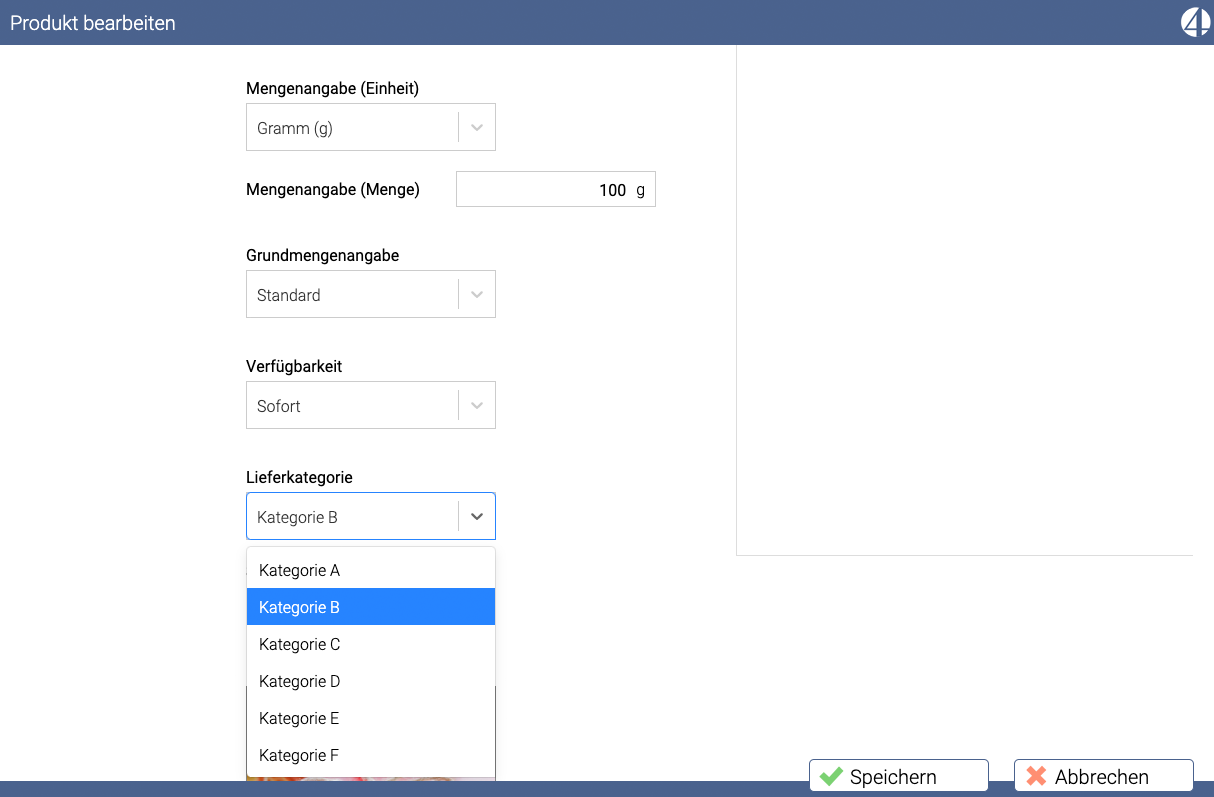Expand the Grundmengenangabe chevron arrow

click(x=477, y=295)
